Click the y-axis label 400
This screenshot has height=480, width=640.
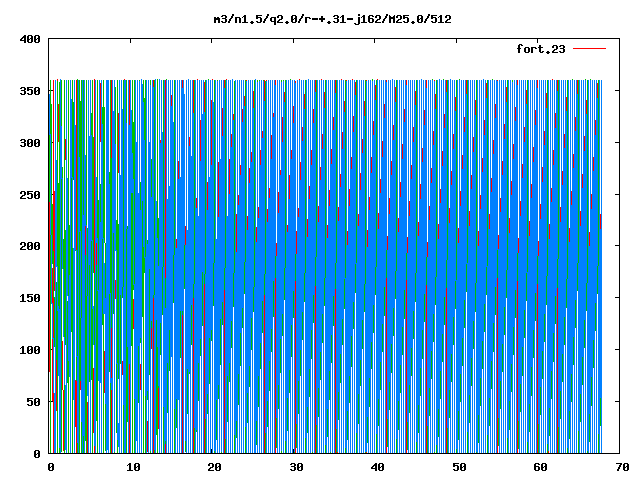click(30, 39)
